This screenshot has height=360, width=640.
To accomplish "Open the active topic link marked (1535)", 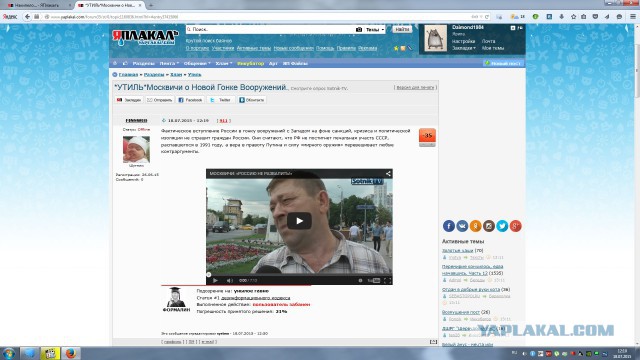I will pos(472,270).
